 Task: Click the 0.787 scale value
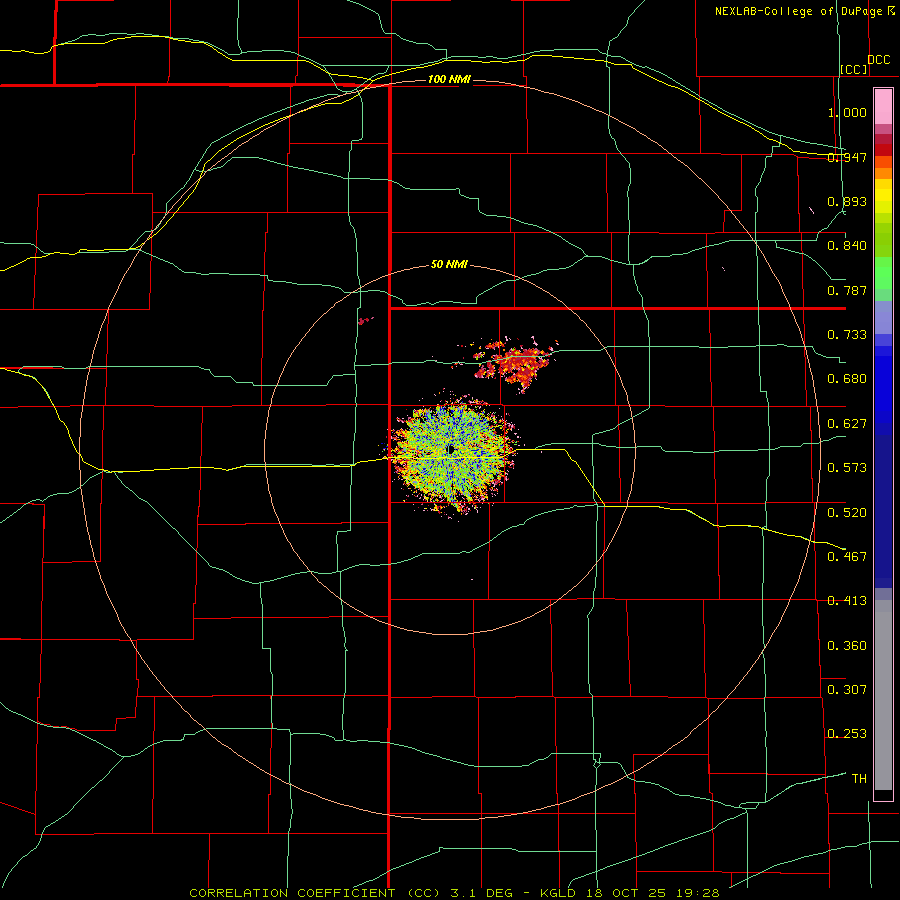pos(847,290)
